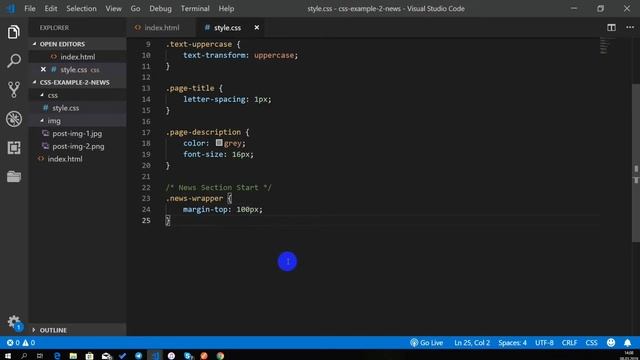Open the Manage gear icon
The width and height of the screenshot is (640, 360).
[13, 322]
